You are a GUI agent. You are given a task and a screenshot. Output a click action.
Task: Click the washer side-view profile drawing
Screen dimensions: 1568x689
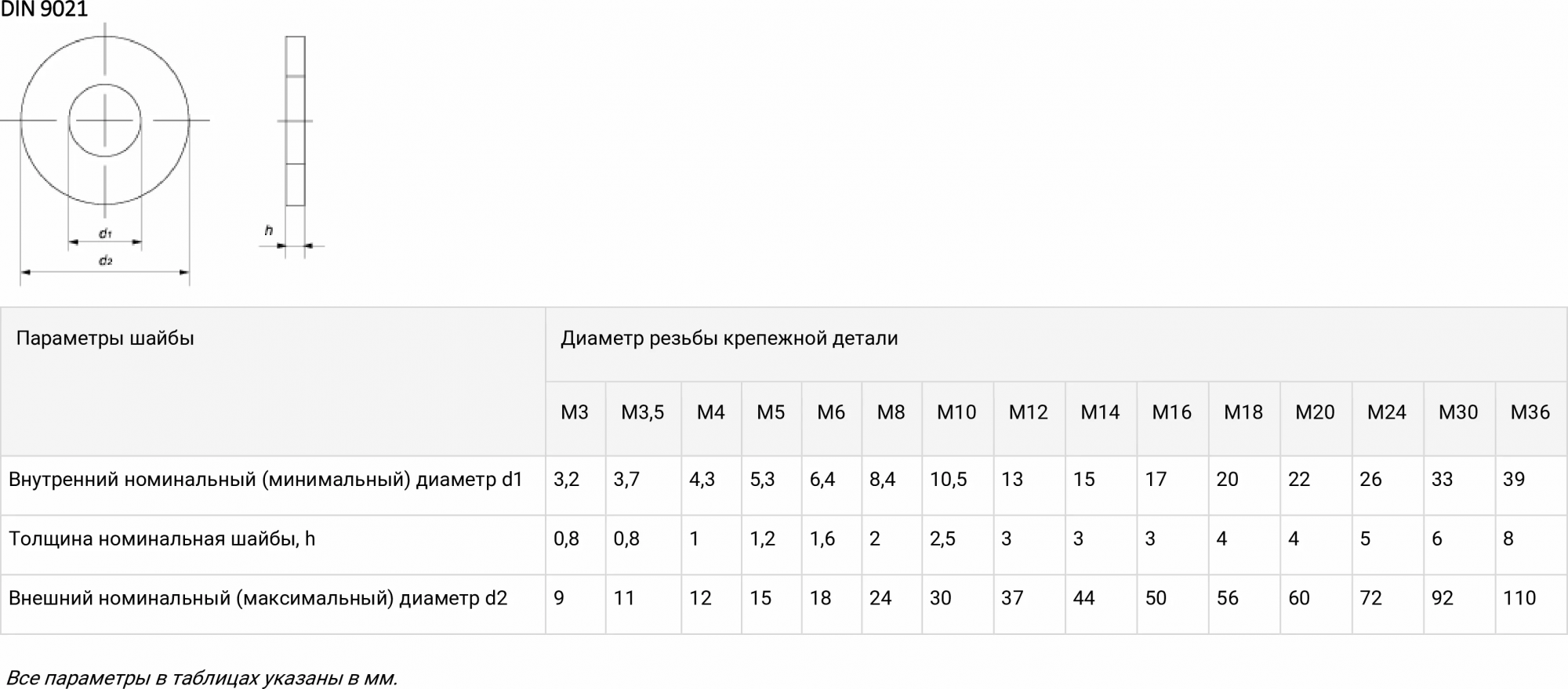[x=295, y=121]
